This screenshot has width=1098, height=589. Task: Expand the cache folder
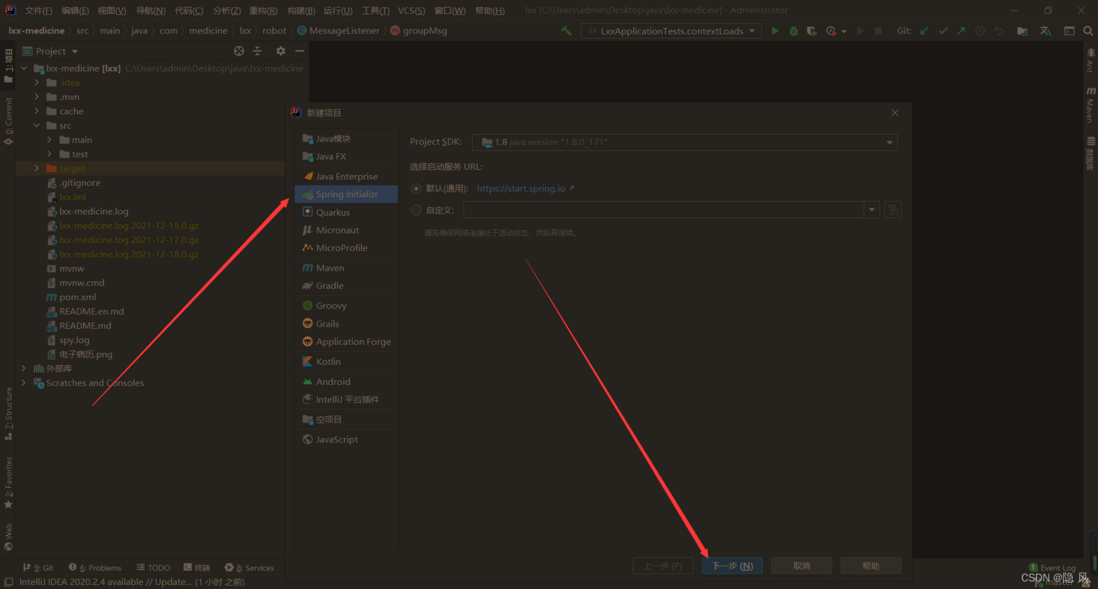click(x=37, y=111)
